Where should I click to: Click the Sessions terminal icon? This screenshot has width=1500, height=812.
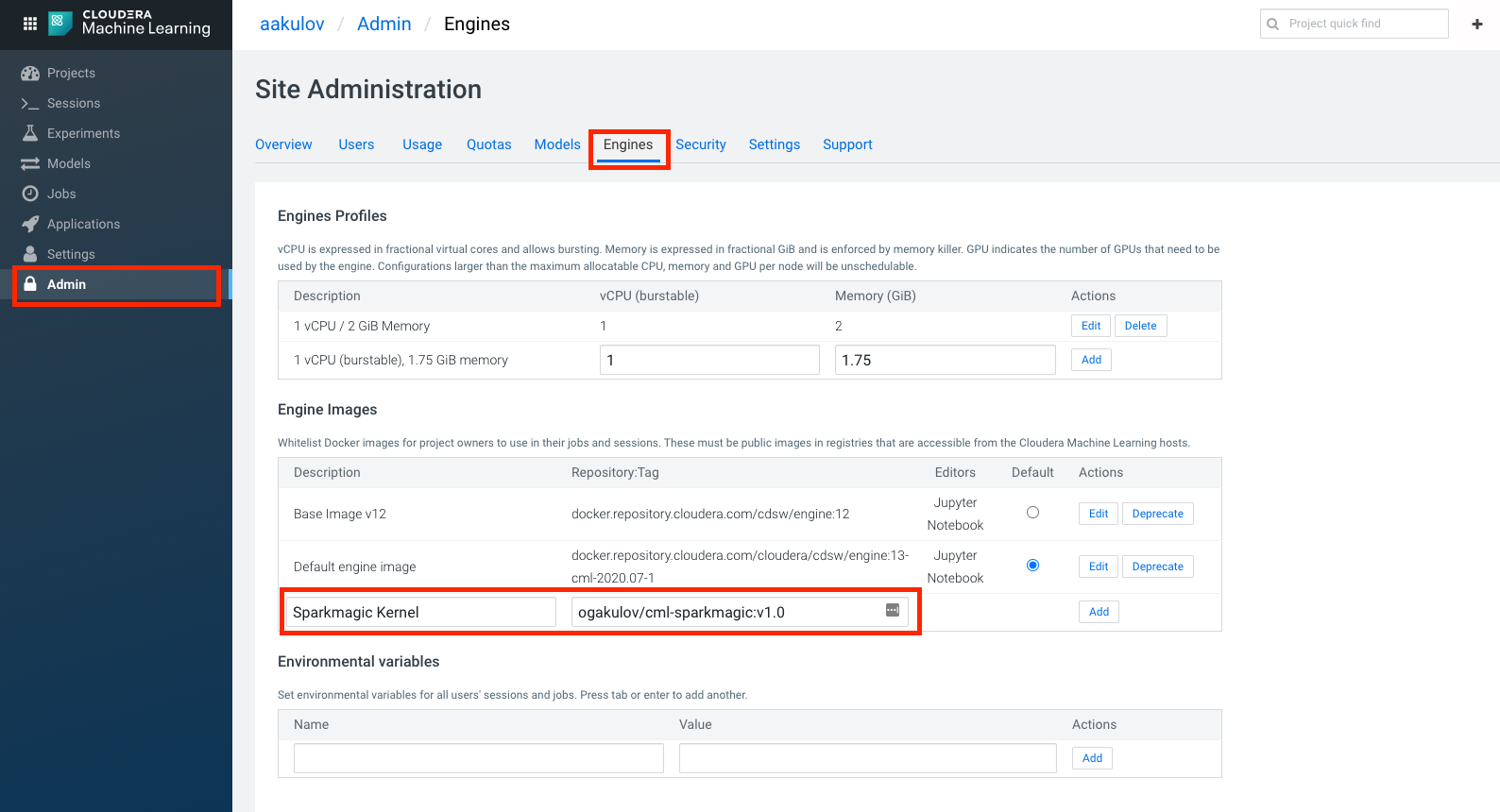[x=30, y=103]
